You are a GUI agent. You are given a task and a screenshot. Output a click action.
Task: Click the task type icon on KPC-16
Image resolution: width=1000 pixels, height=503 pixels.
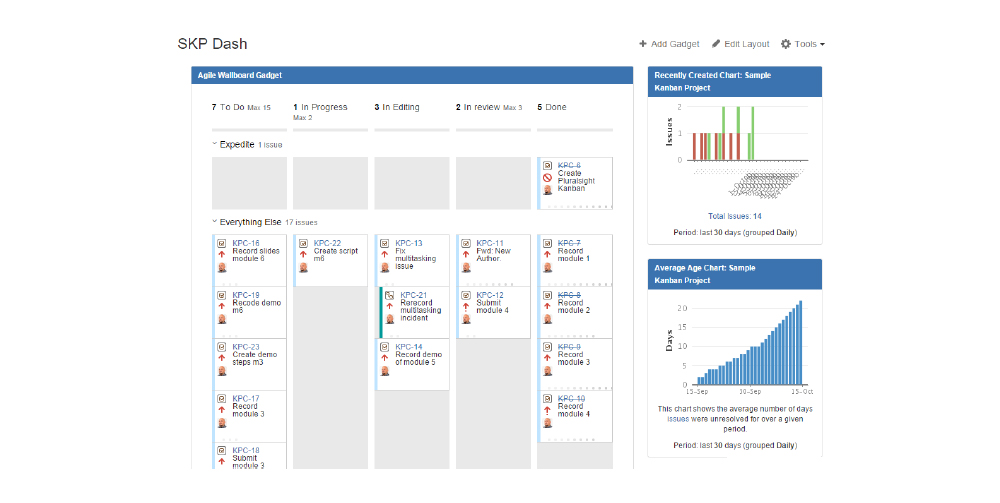click(222, 244)
